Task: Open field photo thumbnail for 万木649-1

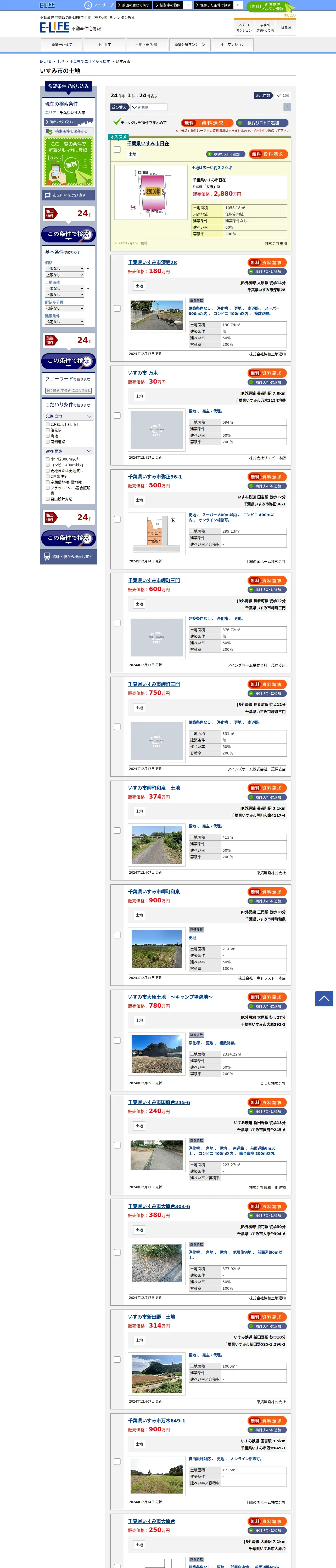Action: [157, 1476]
